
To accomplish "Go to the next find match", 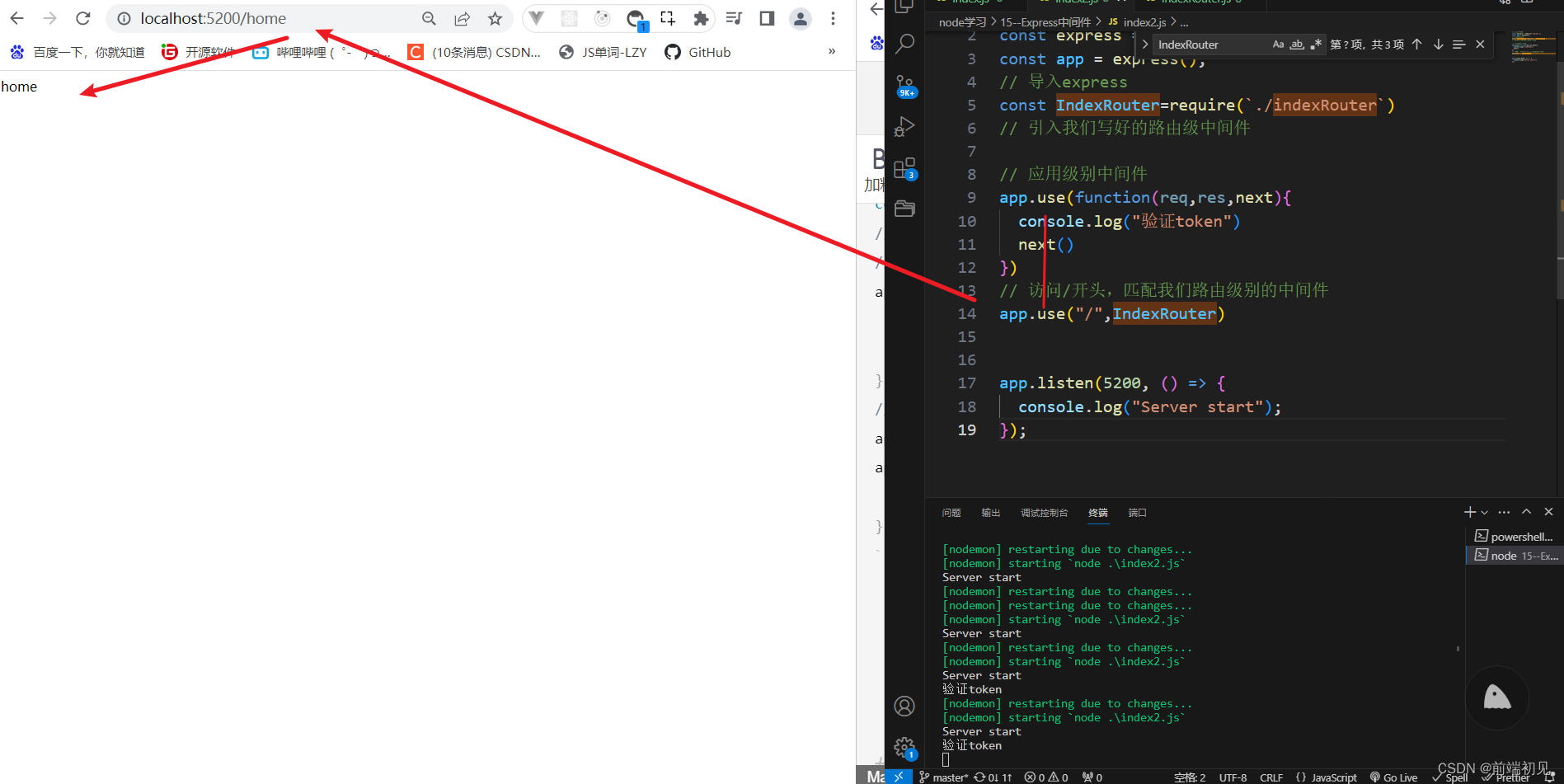I will 1438,45.
